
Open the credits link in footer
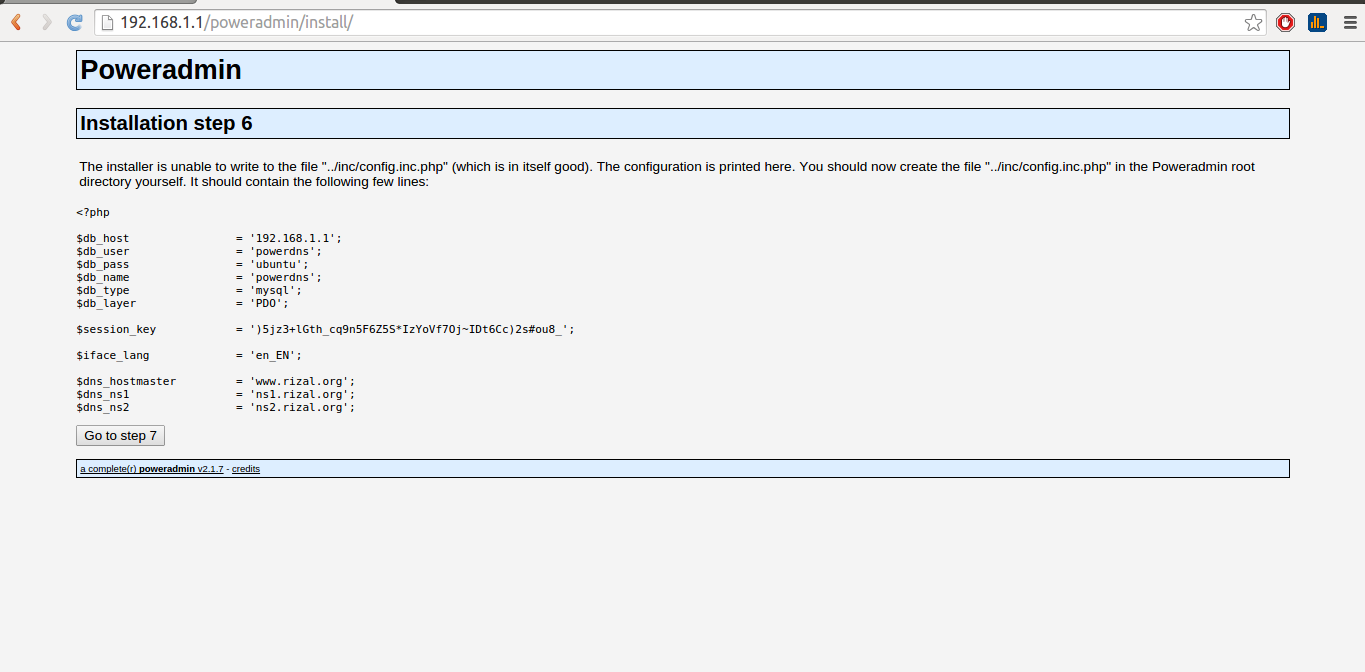246,469
